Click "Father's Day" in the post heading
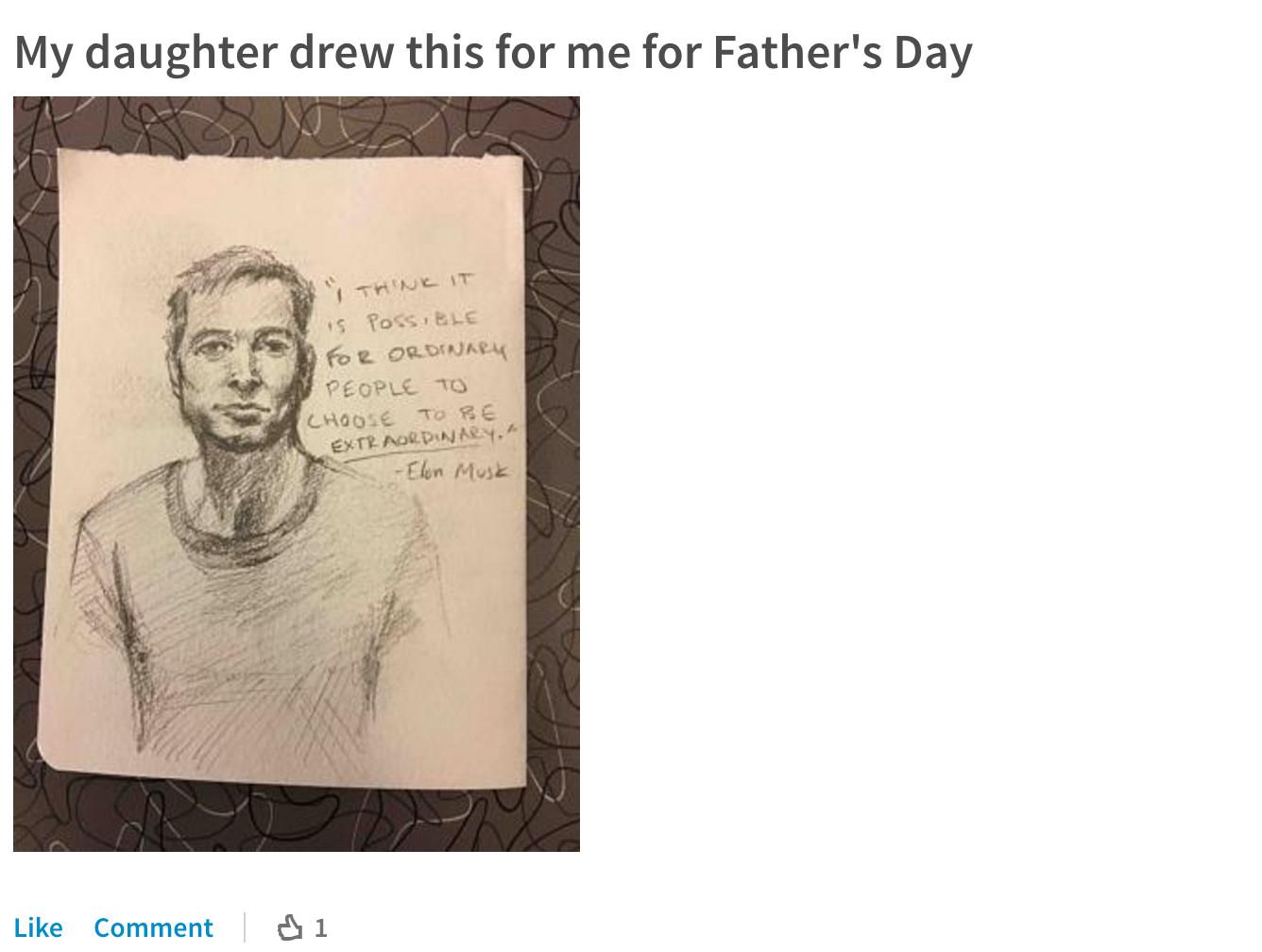The image size is (1262, 952). pos(842,53)
